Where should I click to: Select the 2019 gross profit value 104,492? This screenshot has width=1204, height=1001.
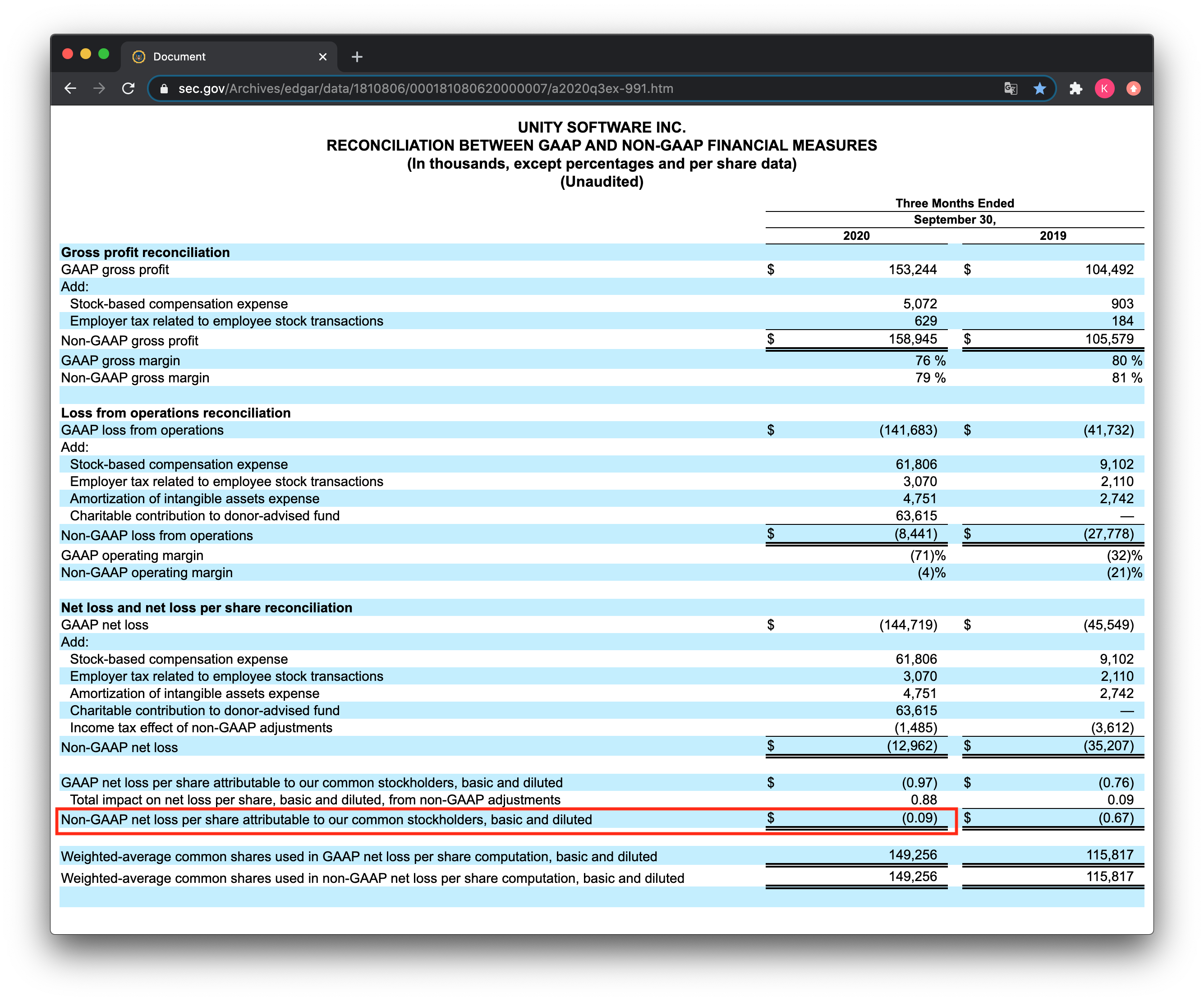point(1109,270)
